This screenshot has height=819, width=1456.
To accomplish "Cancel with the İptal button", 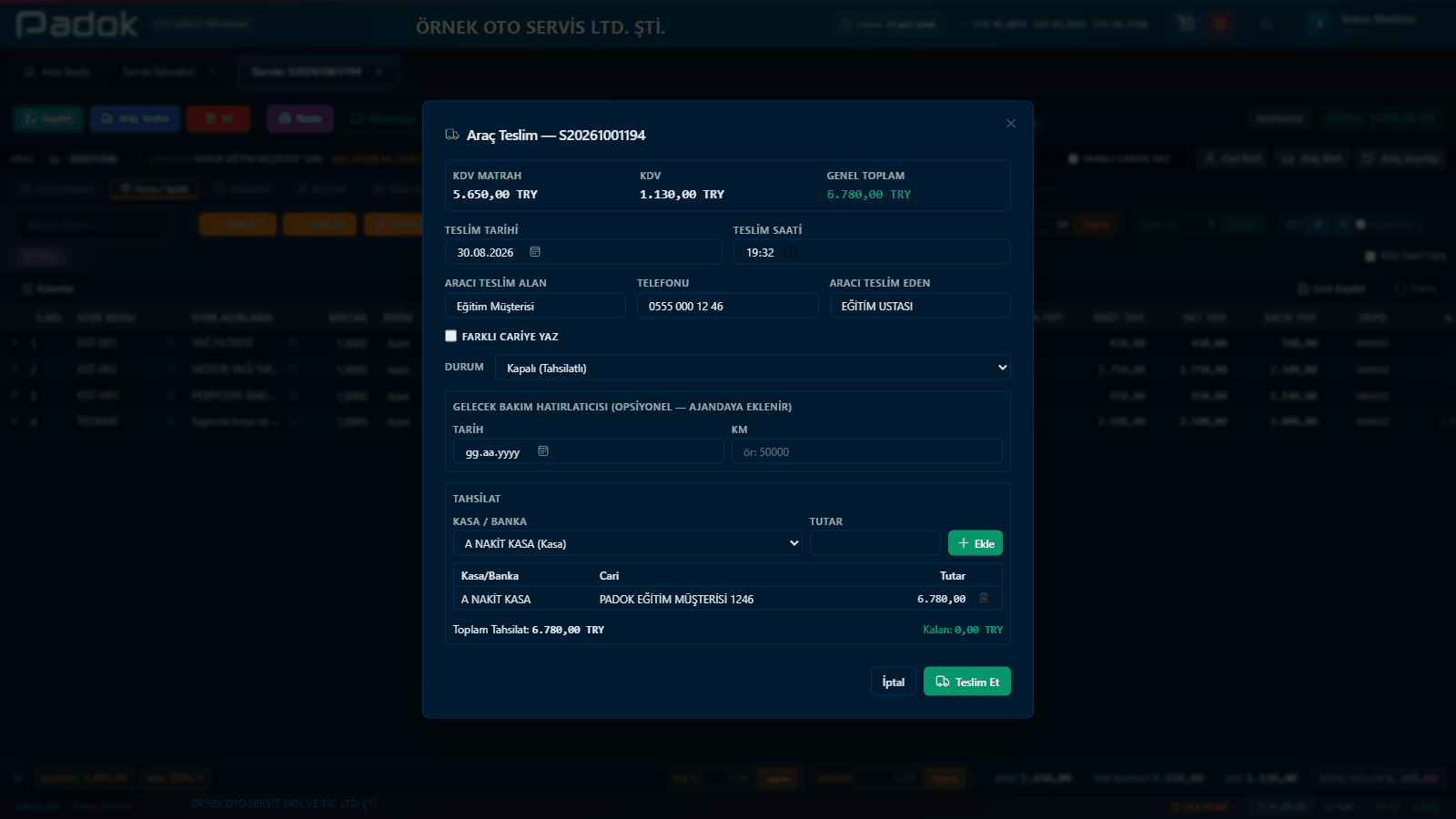I will pos(894,682).
